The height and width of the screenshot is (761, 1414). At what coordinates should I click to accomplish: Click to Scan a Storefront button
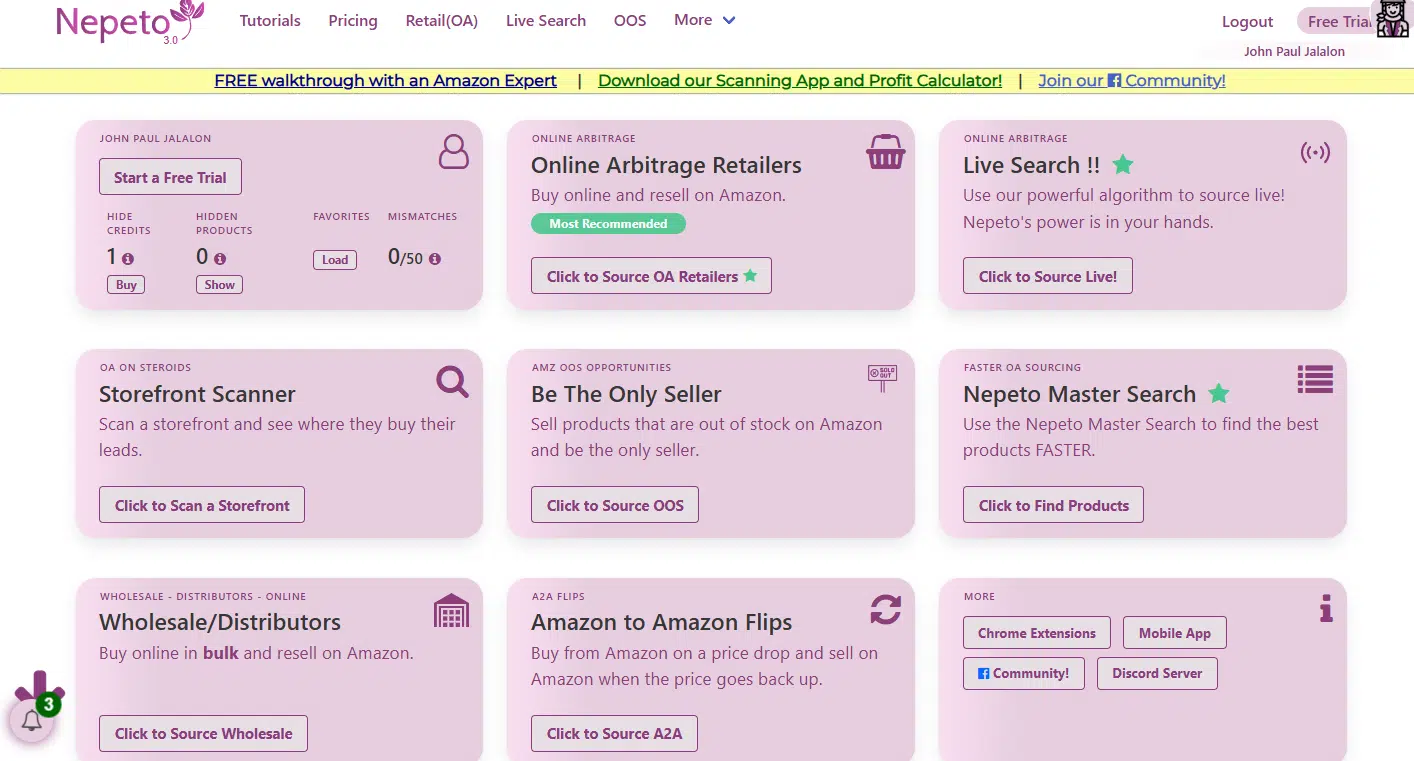(x=202, y=505)
